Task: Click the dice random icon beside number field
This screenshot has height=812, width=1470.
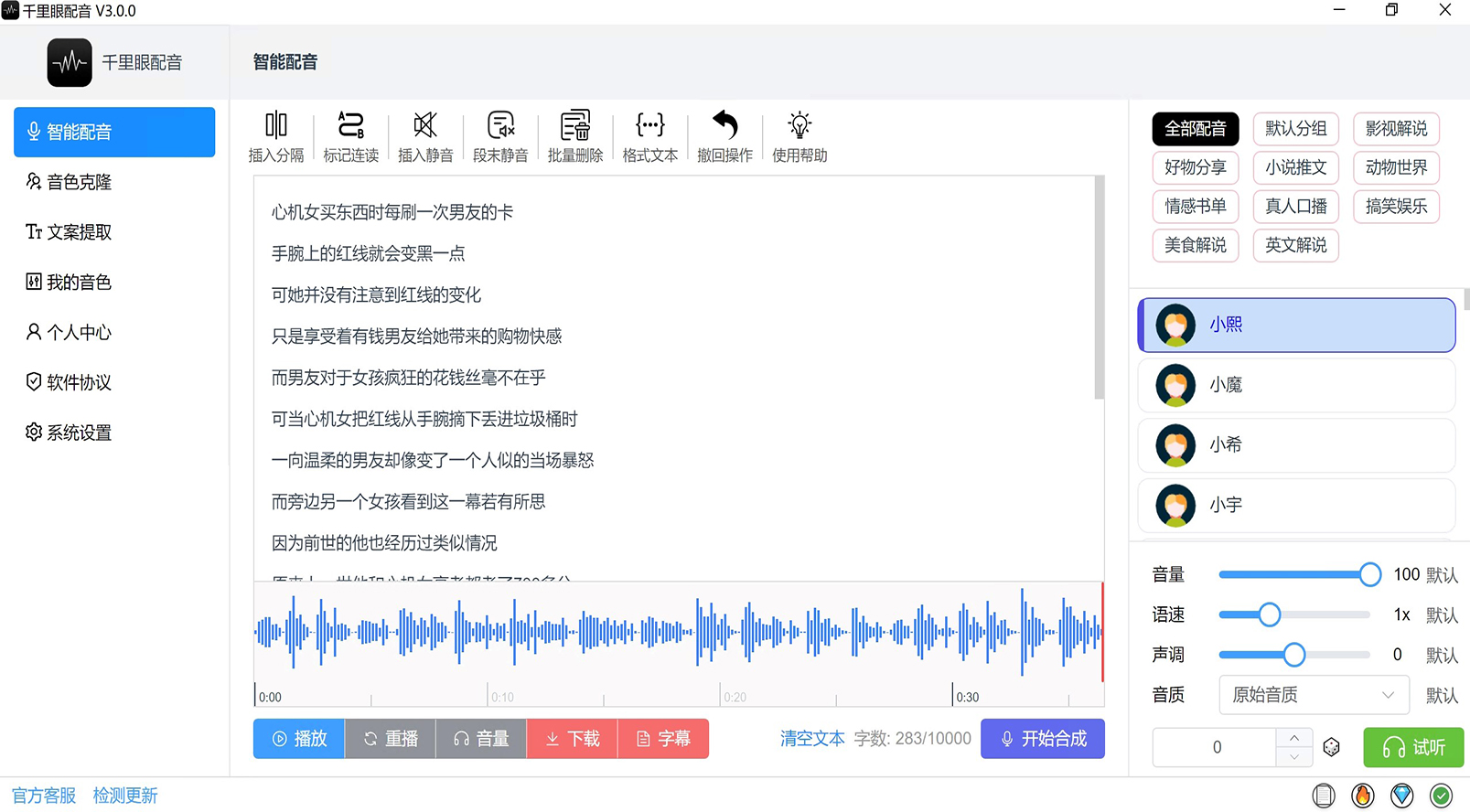Action: [x=1332, y=747]
